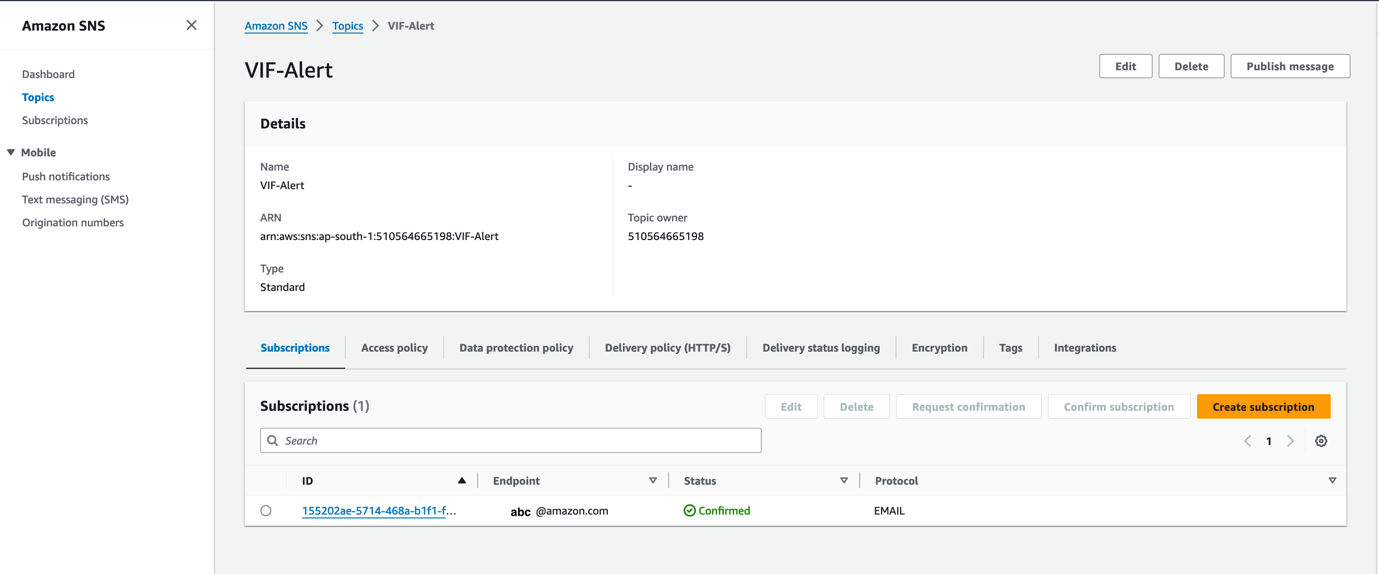This screenshot has height=574, width=1379.
Task: Open the Delivery status logging tab
Action: (x=821, y=348)
